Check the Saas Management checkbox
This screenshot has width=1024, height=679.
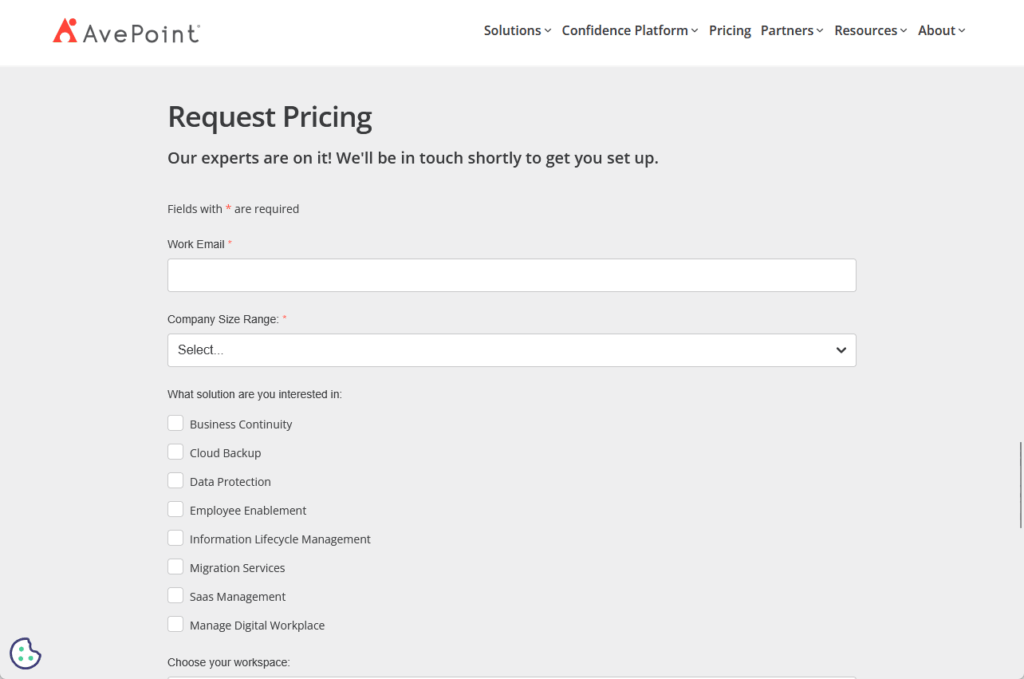(175, 595)
